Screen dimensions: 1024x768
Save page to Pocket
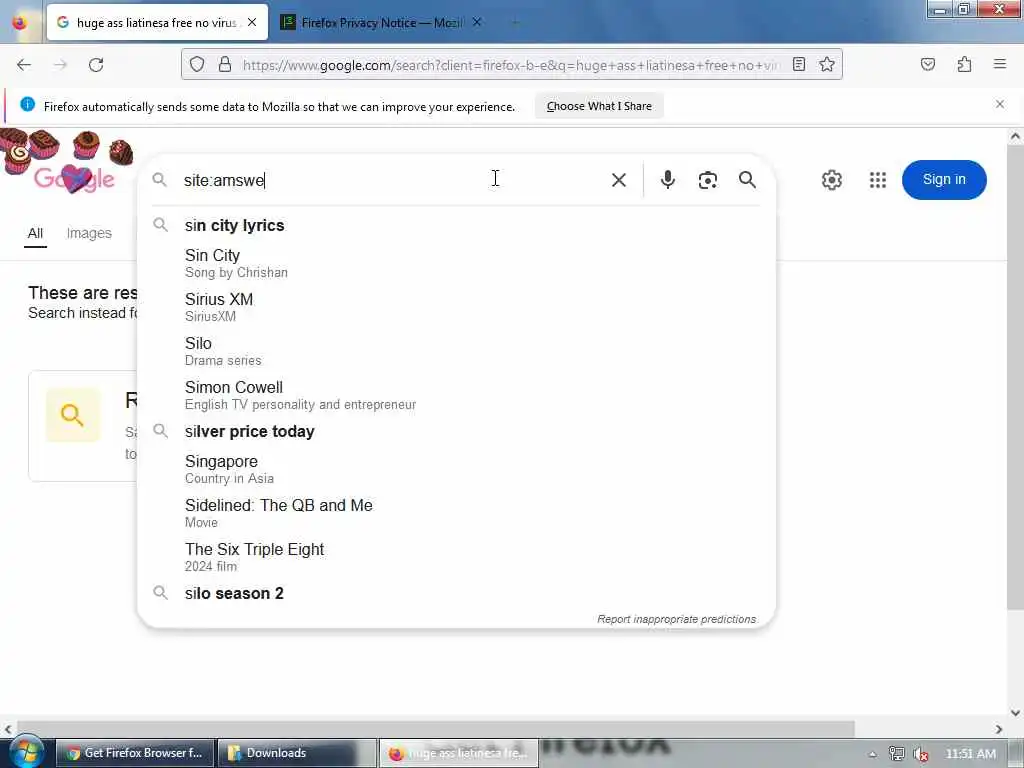point(928,64)
